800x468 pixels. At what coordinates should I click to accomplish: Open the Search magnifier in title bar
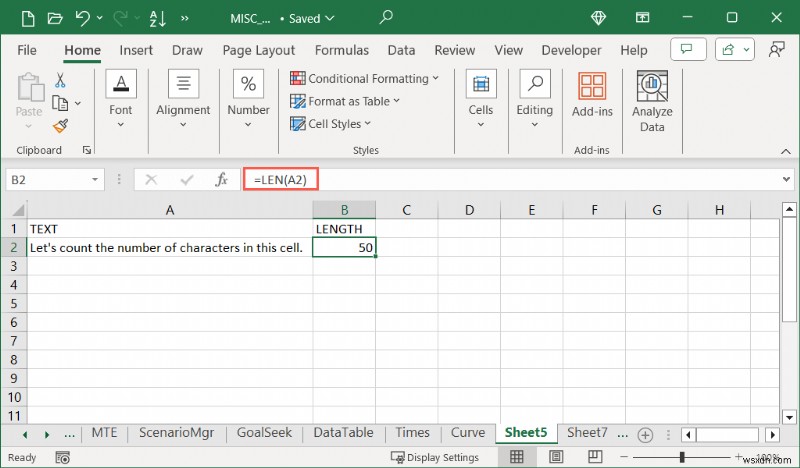pyautogui.click(x=386, y=18)
